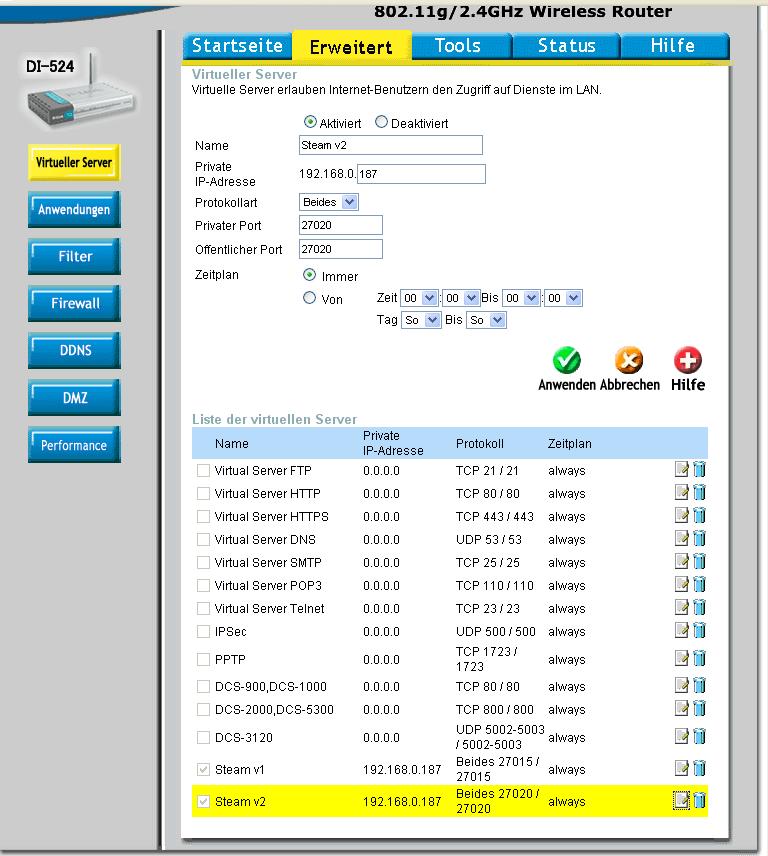Click the Name input field
Screen dimensions: 768x856
tap(391, 145)
